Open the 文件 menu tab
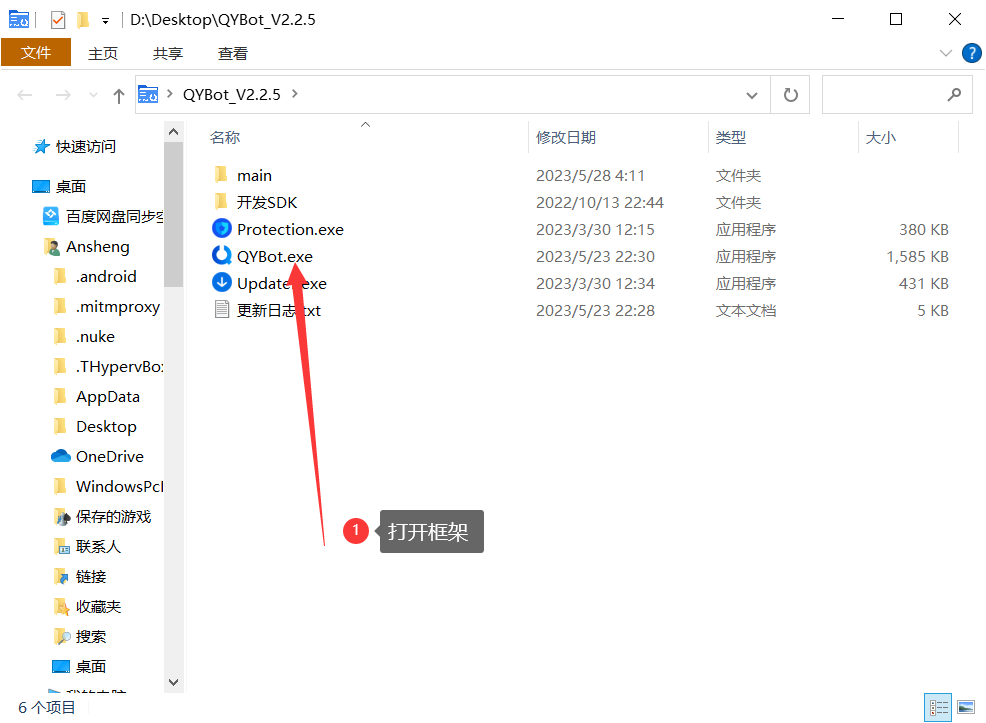The image size is (986, 723). [36, 53]
